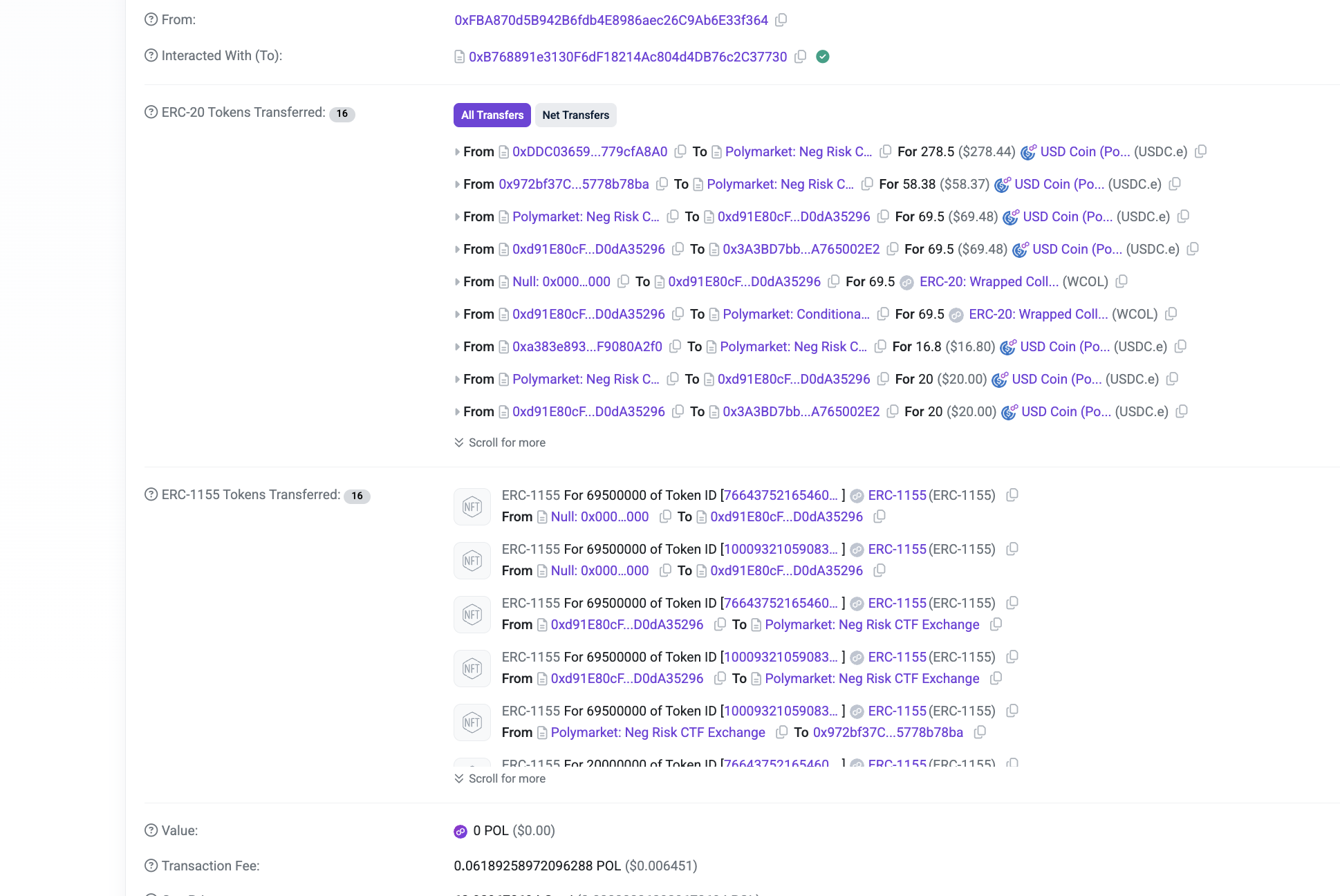
Task: Click help icon beside ERC-20 Tokens Transferred
Action: (151, 112)
